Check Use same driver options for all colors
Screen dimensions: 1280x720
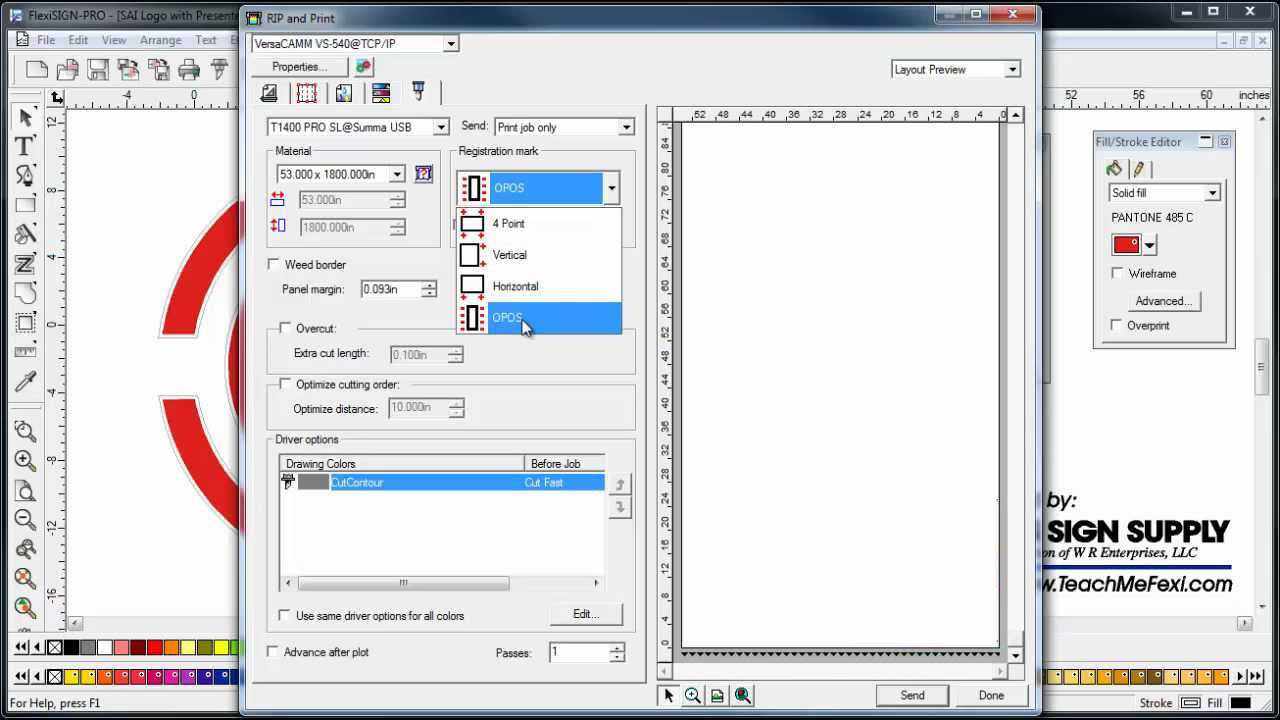point(285,616)
